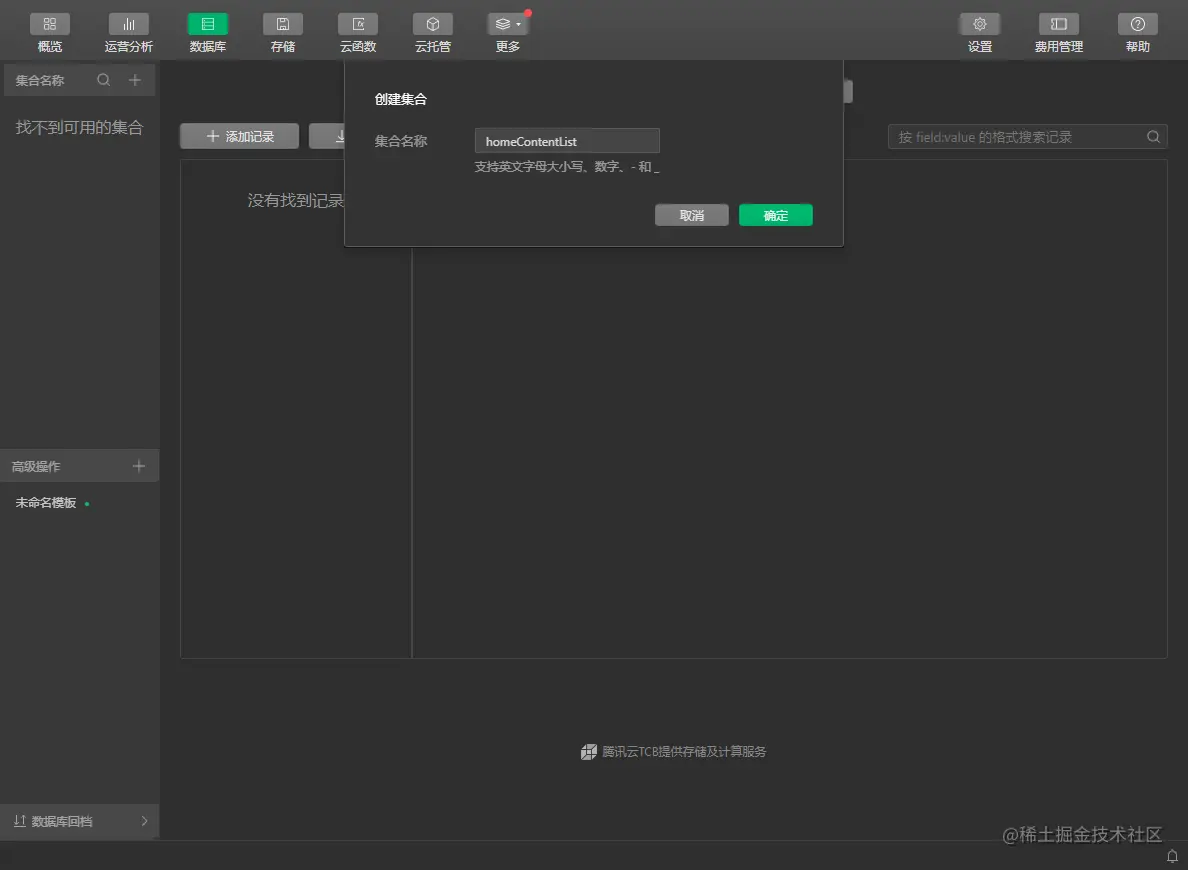Click the 腾讯云TCB提供存储及计算服务 footer text
Viewport: 1188px width, 870px height.
[684, 752]
